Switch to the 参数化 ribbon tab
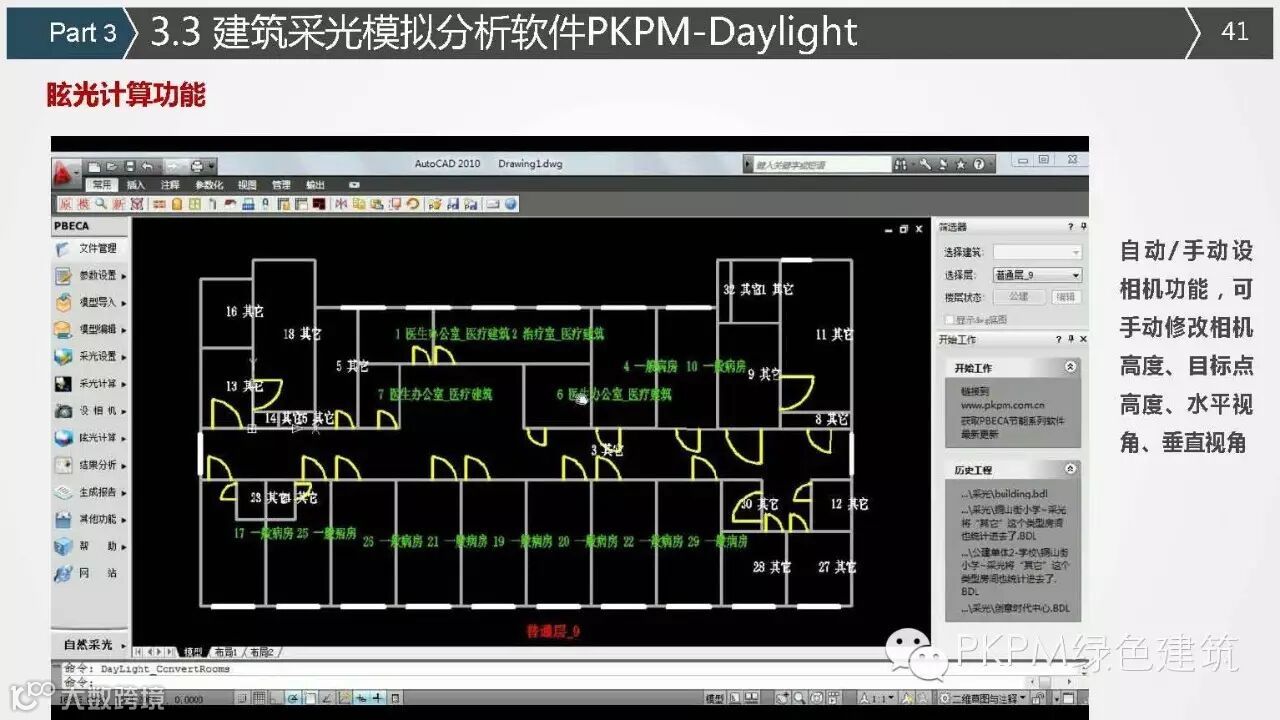This screenshot has width=1280, height=720. pos(209,185)
